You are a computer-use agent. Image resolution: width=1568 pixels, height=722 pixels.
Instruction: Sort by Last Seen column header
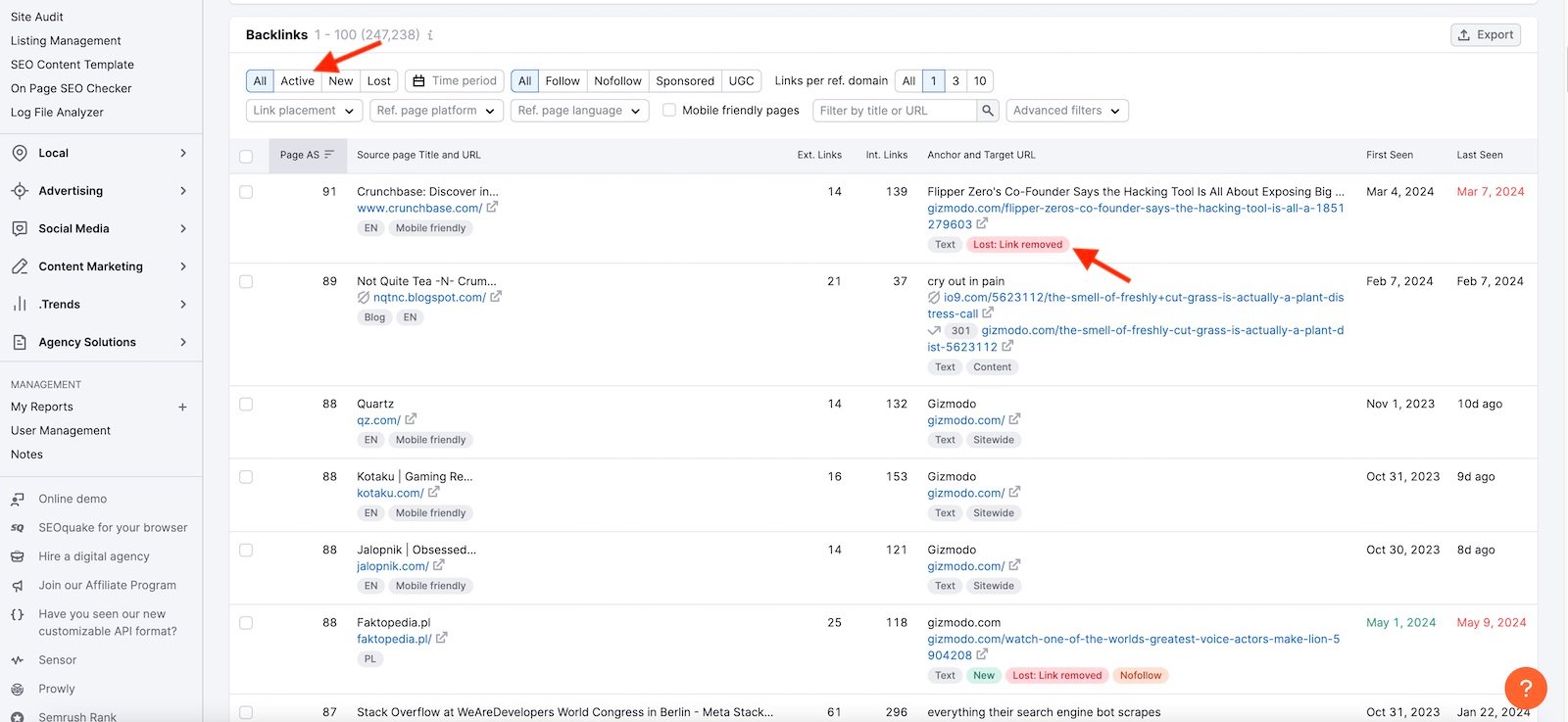(x=1480, y=155)
